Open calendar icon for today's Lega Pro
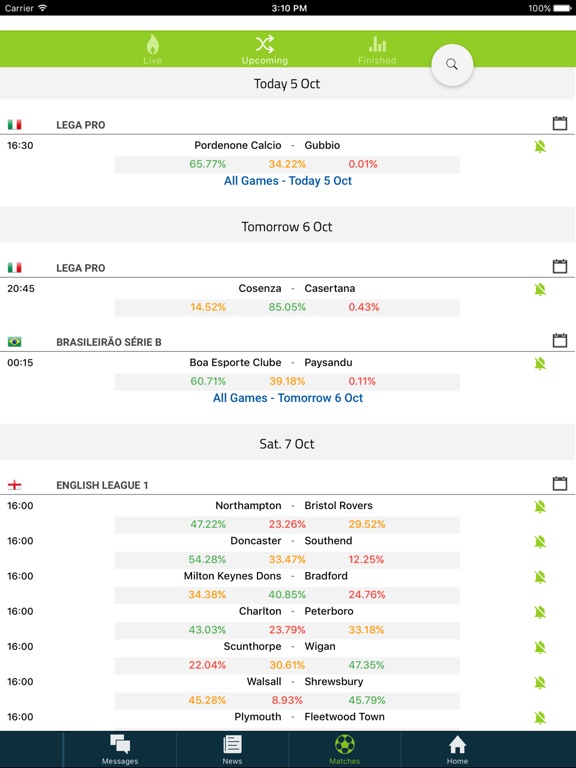The width and height of the screenshot is (576, 768). (x=560, y=123)
